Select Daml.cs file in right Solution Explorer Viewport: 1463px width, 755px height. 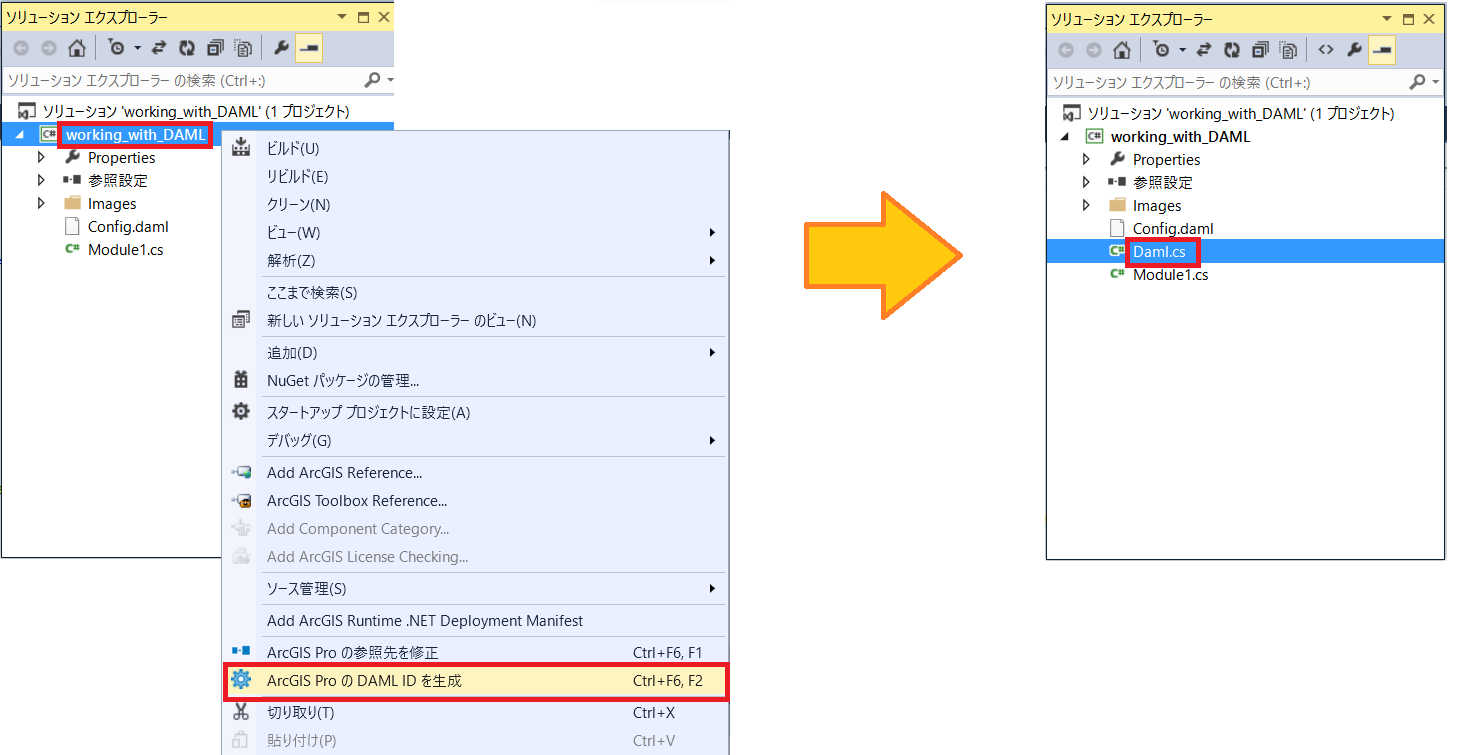pos(1159,251)
